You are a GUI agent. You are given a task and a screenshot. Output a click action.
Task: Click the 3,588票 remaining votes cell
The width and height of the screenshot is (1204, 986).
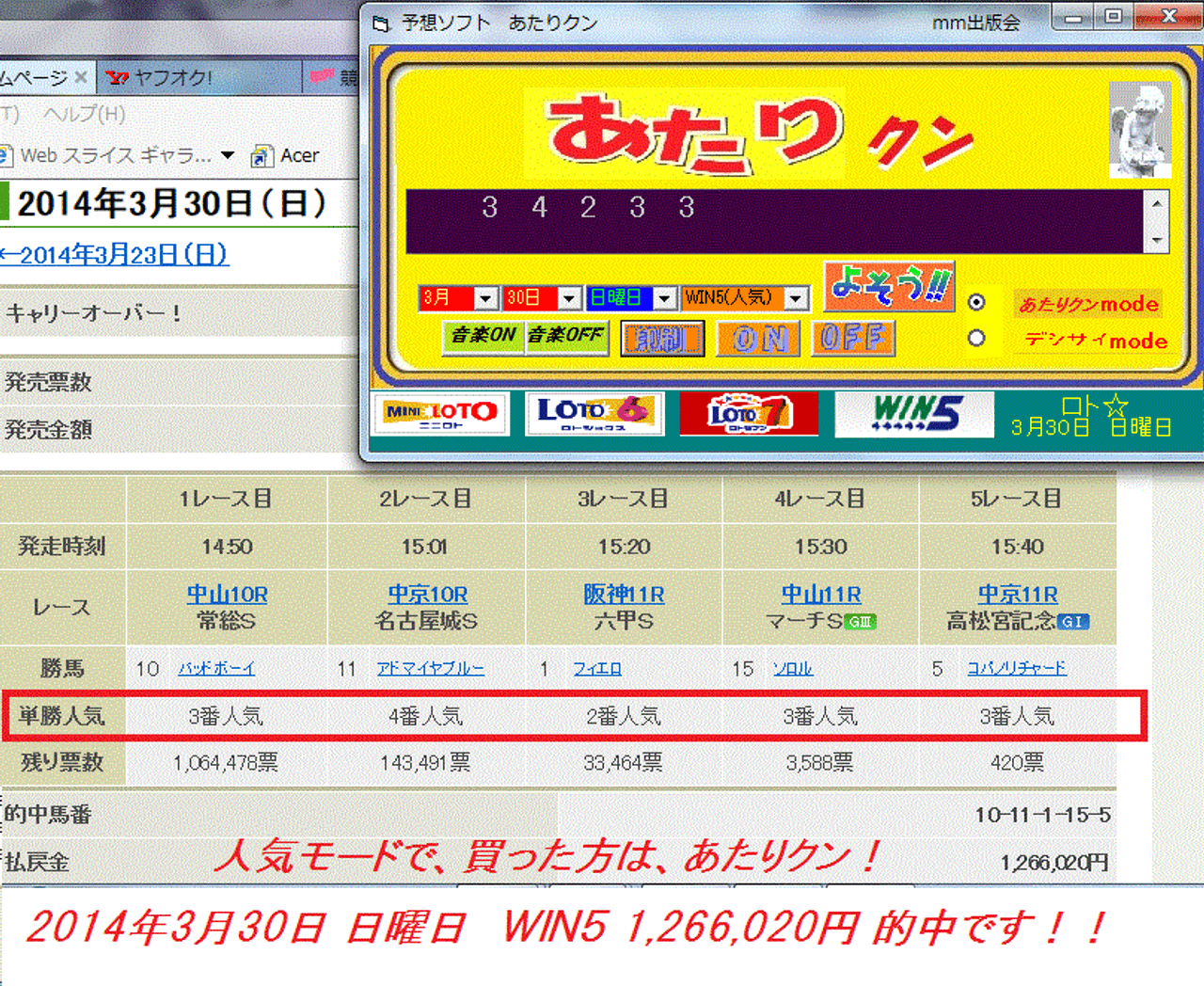point(820,763)
